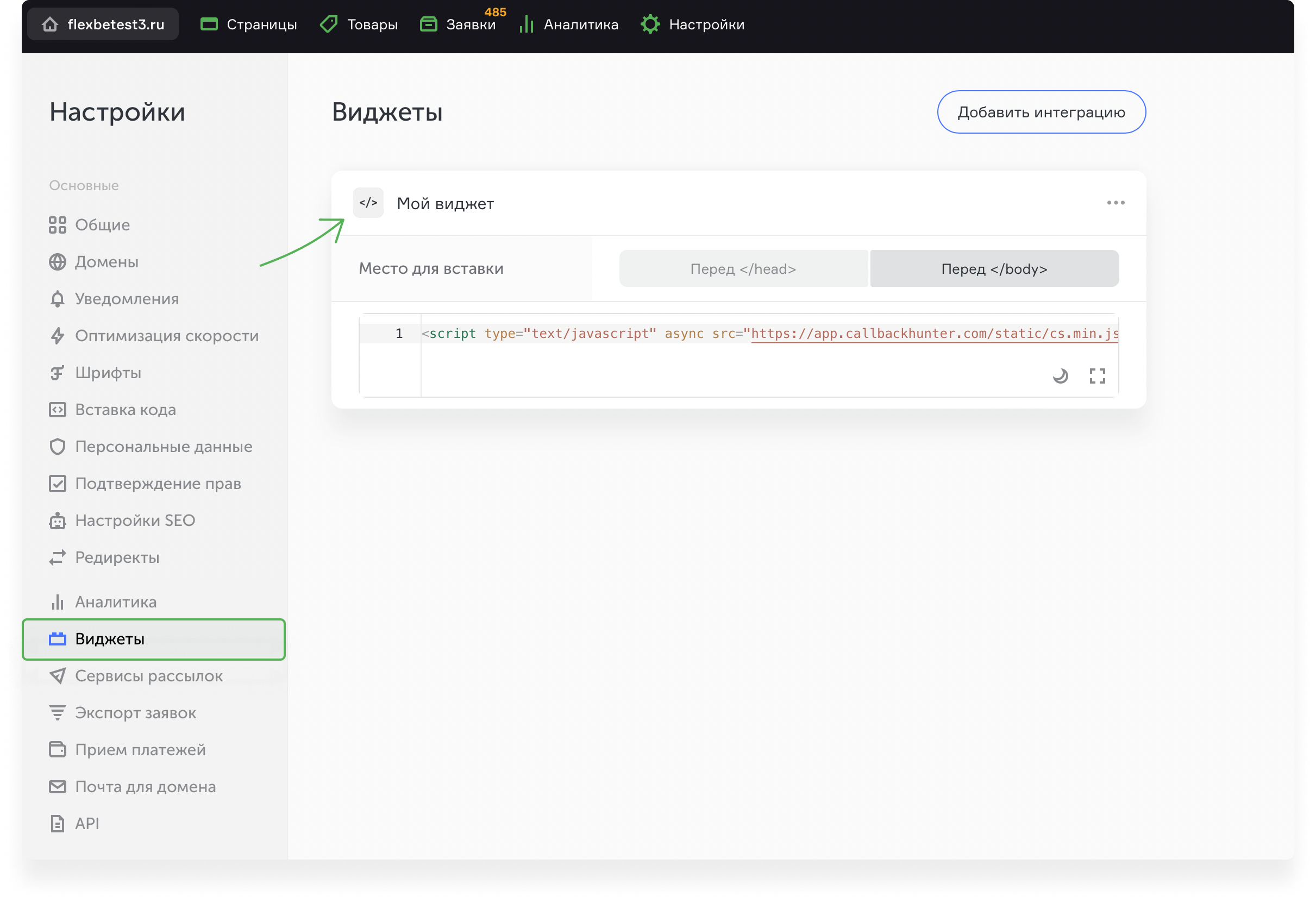
Task: Open Шрифты settings
Action: (95, 373)
